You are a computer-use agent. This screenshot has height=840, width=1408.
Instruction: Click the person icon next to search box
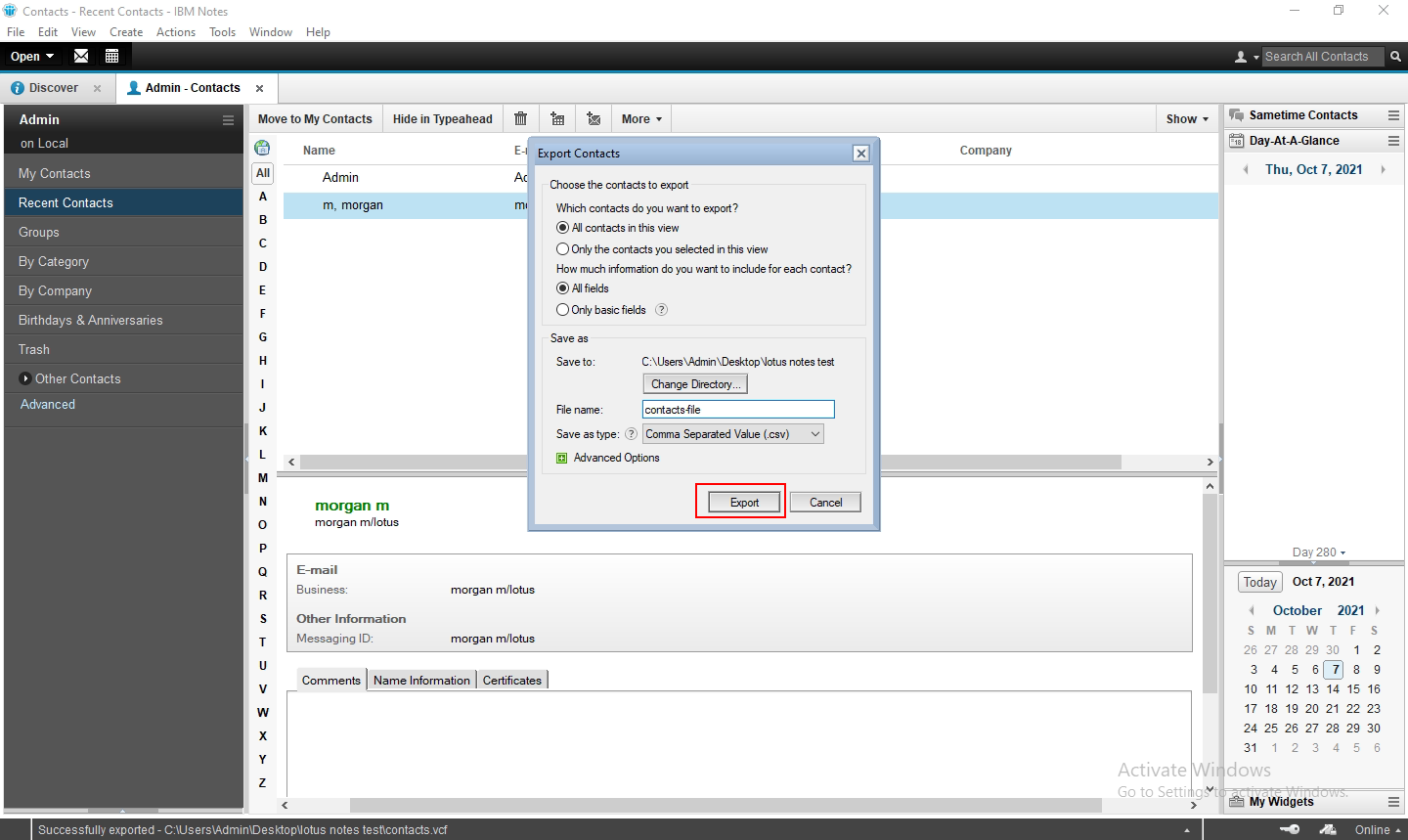coord(1241,57)
